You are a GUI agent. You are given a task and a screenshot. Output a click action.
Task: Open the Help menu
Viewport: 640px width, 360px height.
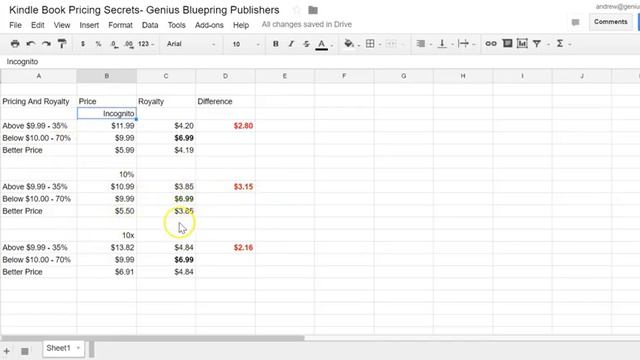tap(241, 25)
